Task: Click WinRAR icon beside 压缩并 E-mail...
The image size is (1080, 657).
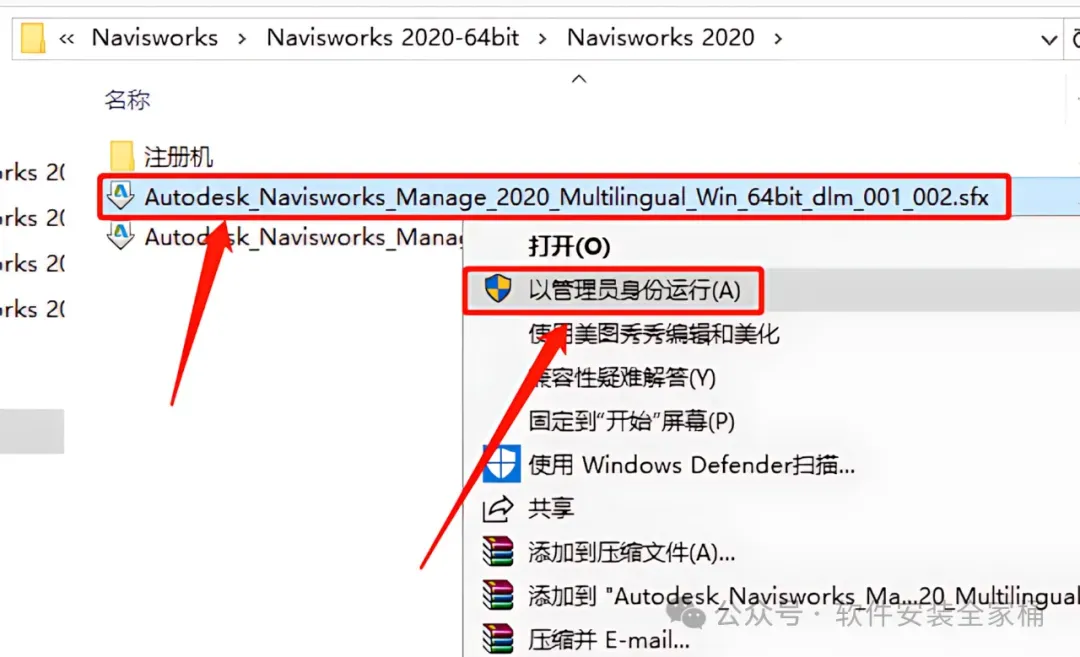Action: click(x=498, y=638)
